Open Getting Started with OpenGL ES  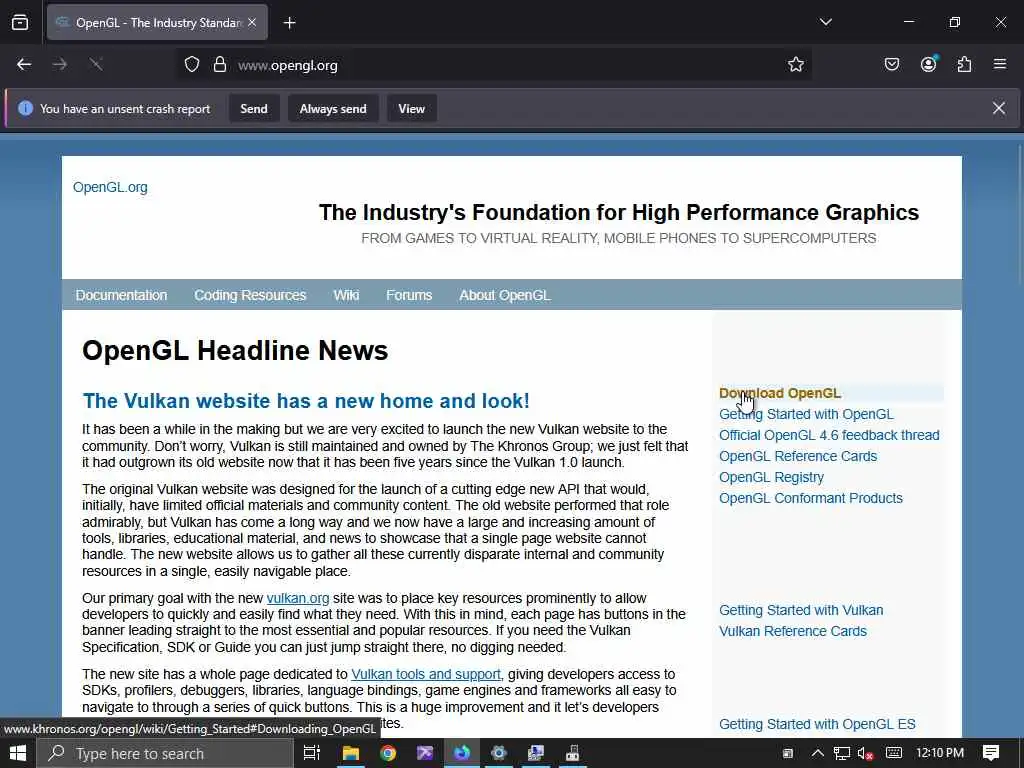pos(817,724)
